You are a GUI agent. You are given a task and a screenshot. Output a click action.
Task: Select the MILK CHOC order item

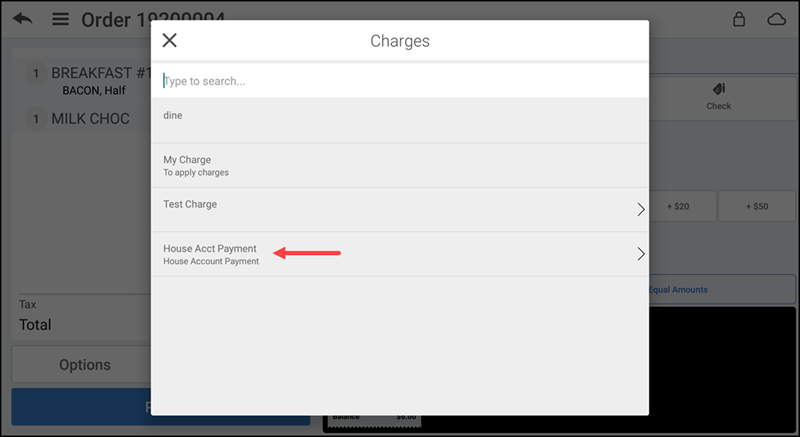coord(82,119)
